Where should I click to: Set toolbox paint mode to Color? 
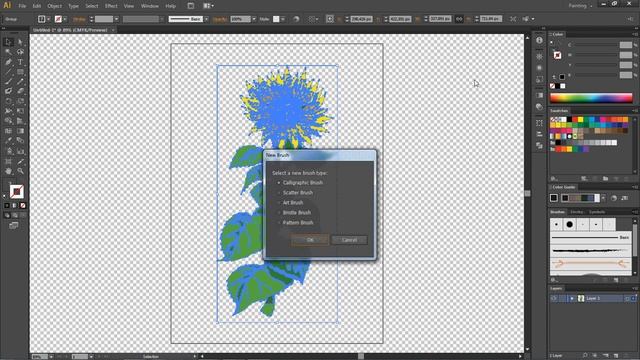tap(7, 205)
